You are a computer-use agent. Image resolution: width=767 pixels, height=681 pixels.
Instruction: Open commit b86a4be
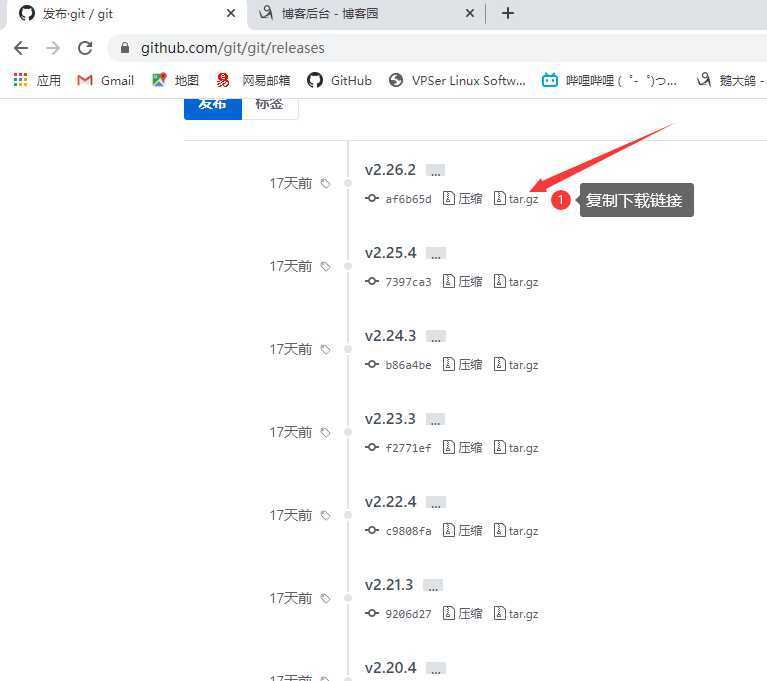click(408, 365)
